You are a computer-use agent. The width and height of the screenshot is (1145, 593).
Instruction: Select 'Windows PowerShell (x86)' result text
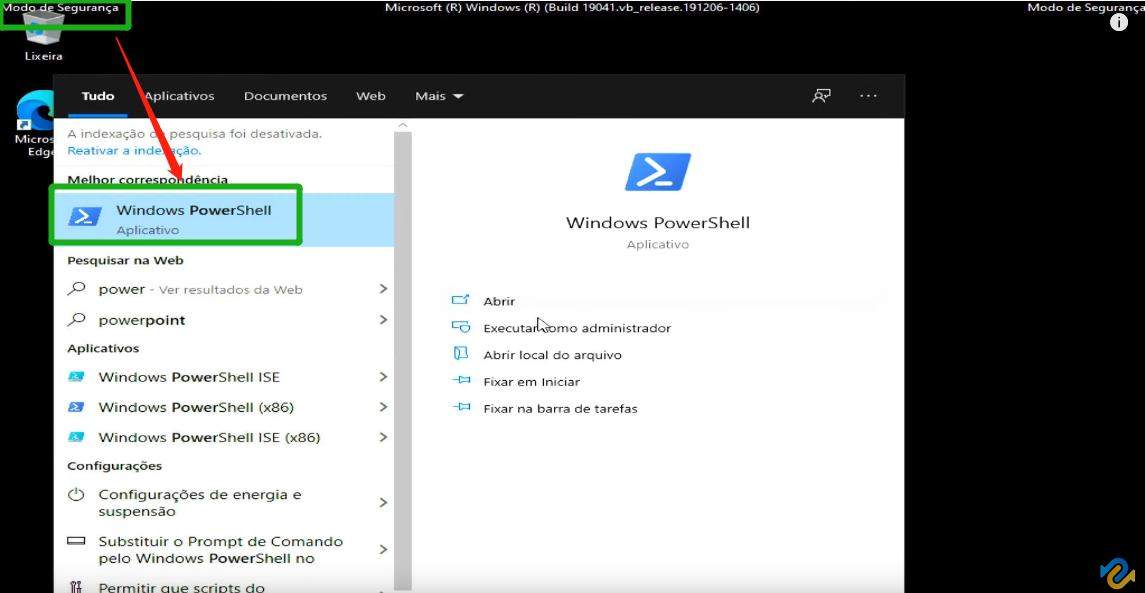coord(196,407)
